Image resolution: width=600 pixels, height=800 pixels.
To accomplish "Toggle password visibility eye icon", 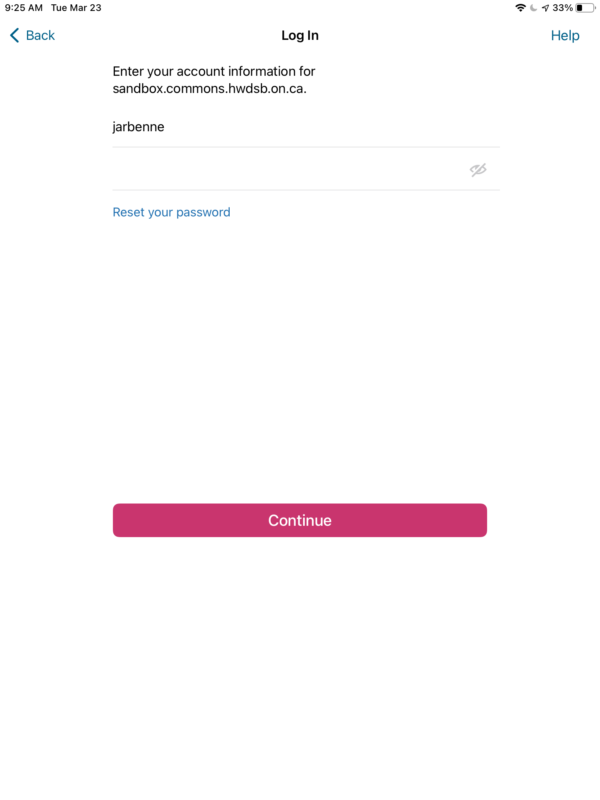I will [x=478, y=170].
